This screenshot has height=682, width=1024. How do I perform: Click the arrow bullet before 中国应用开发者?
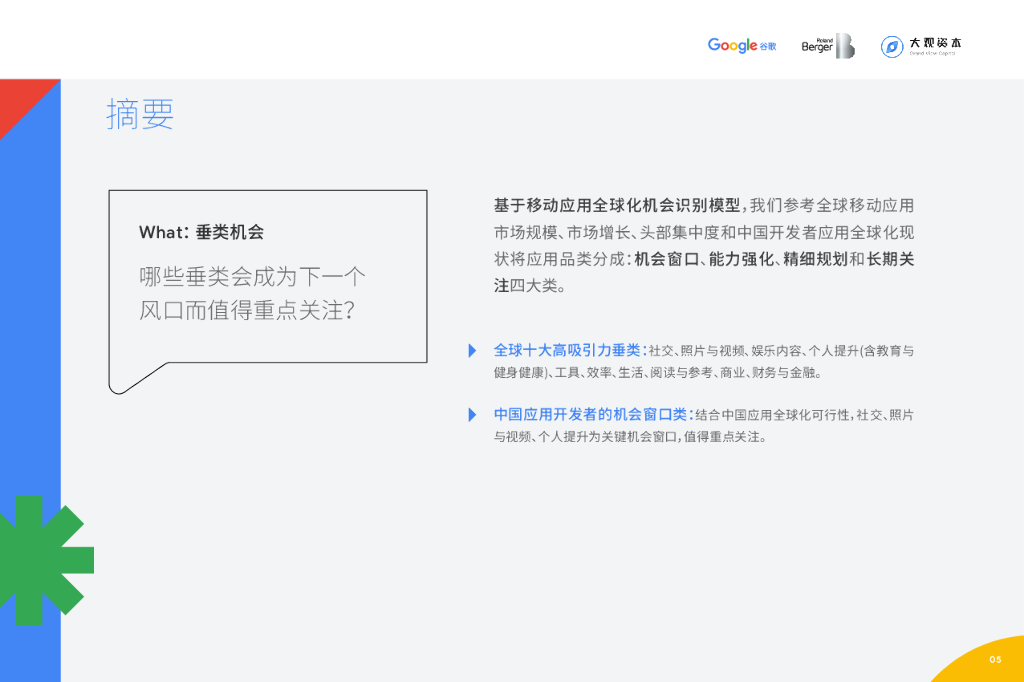[472, 415]
